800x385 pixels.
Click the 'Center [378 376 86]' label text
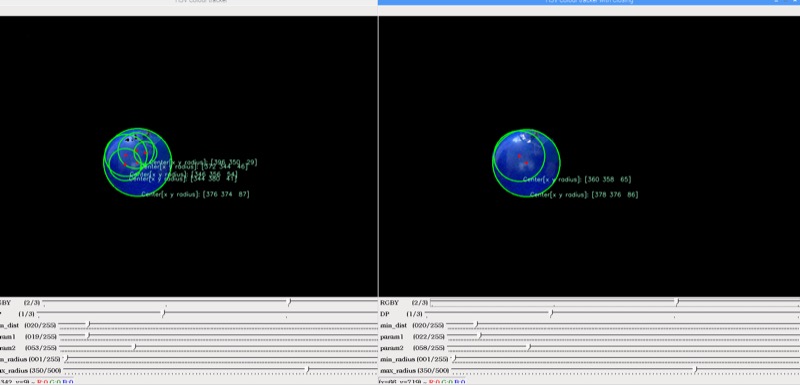pyautogui.click(x=584, y=195)
